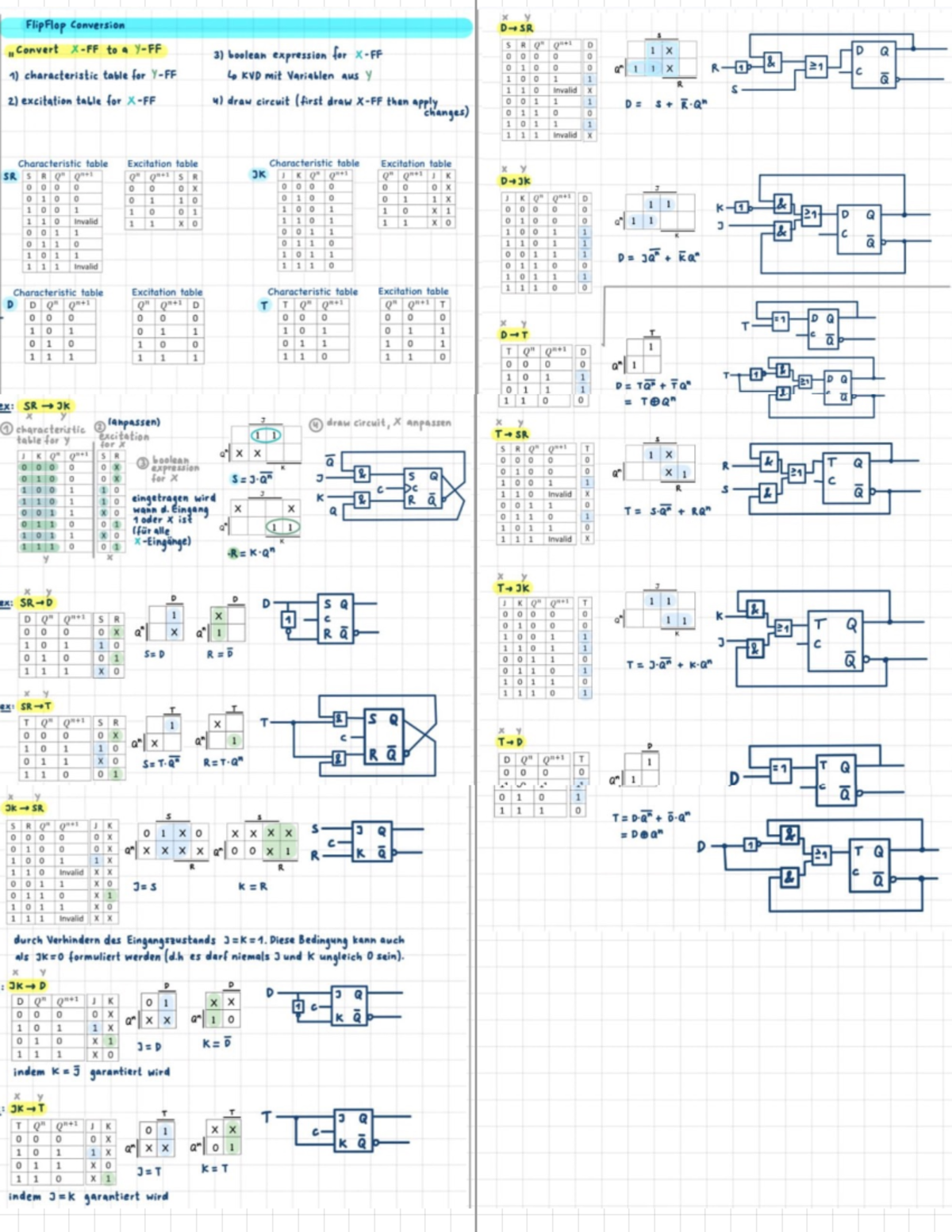Click the 'JK → SR' highlighted heading
The image size is (952, 1232).
pos(25,808)
